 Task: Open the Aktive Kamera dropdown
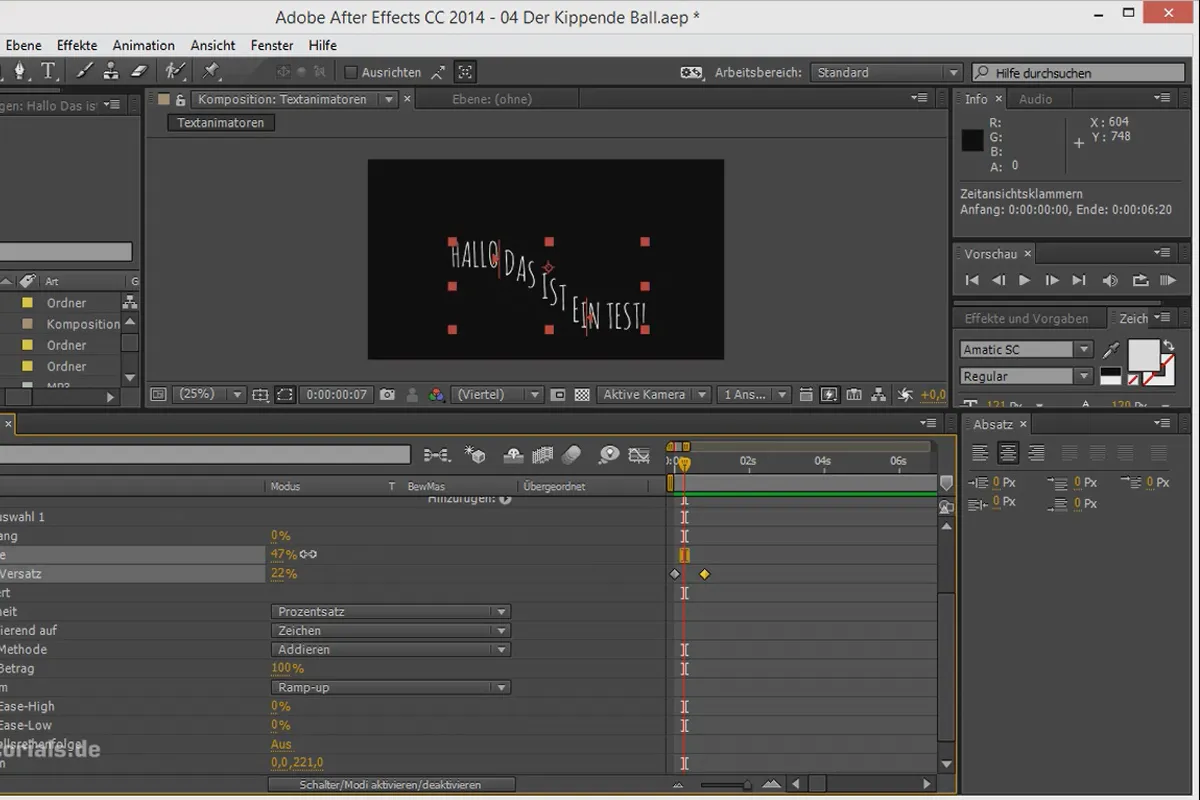[655, 395]
